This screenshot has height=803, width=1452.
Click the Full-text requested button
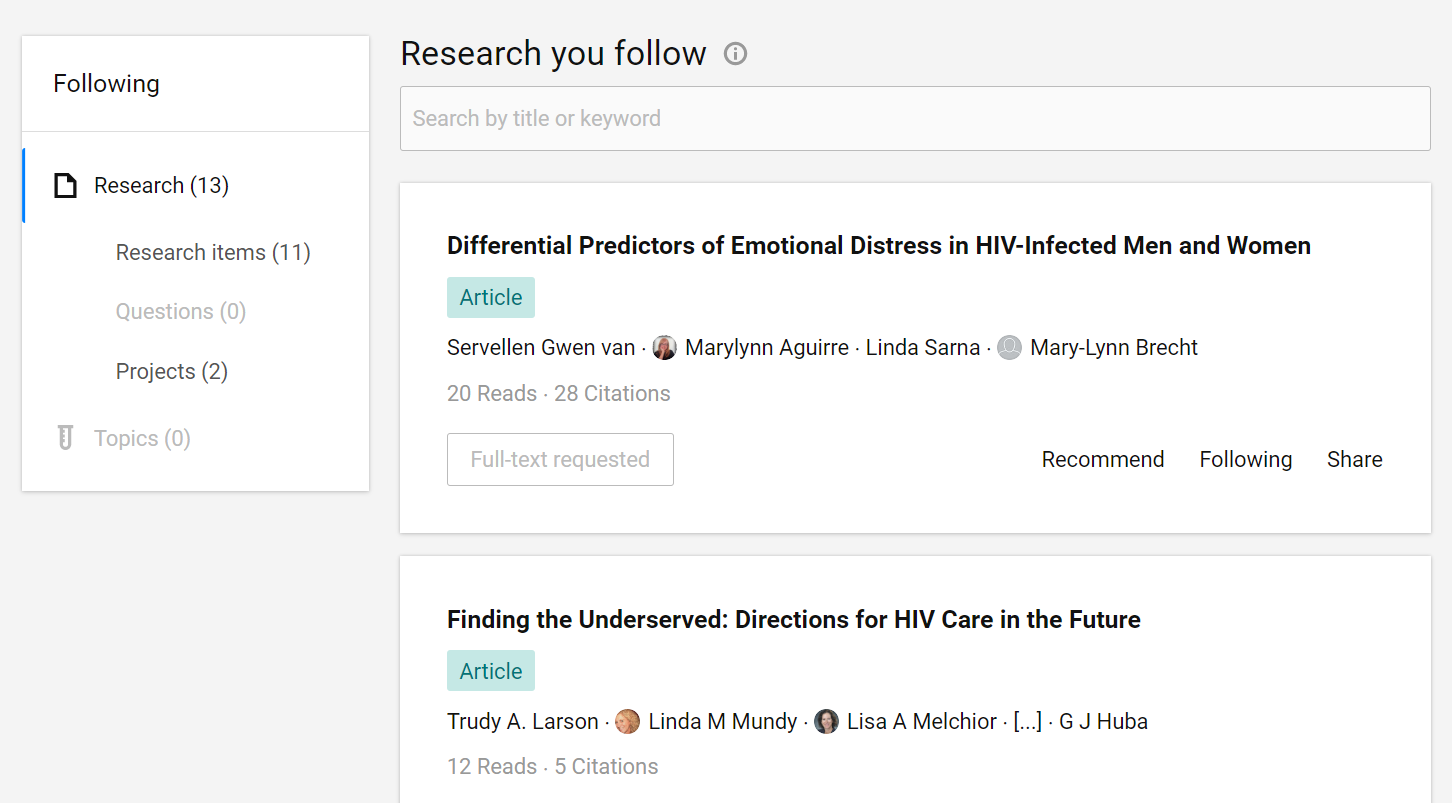[560, 460]
